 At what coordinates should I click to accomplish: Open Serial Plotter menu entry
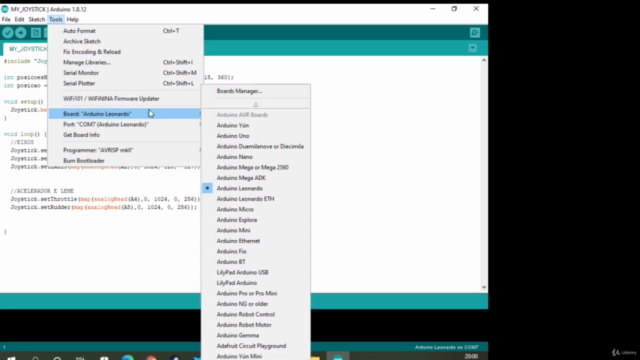coord(126,83)
